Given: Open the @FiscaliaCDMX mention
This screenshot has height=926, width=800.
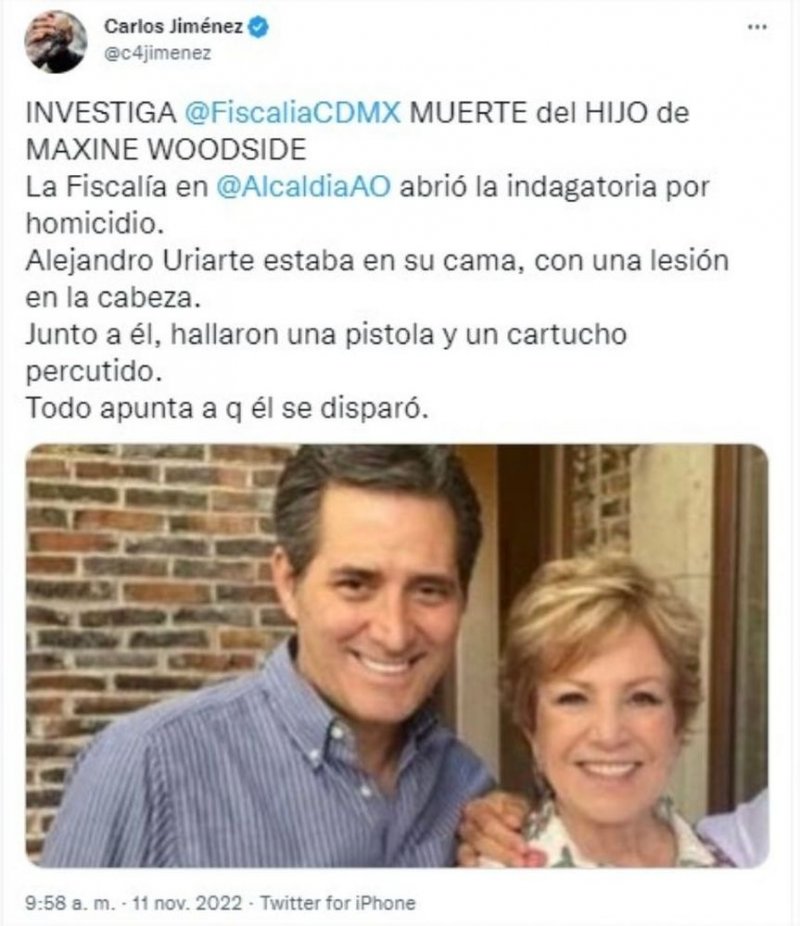Looking at the screenshot, I should coord(293,112).
